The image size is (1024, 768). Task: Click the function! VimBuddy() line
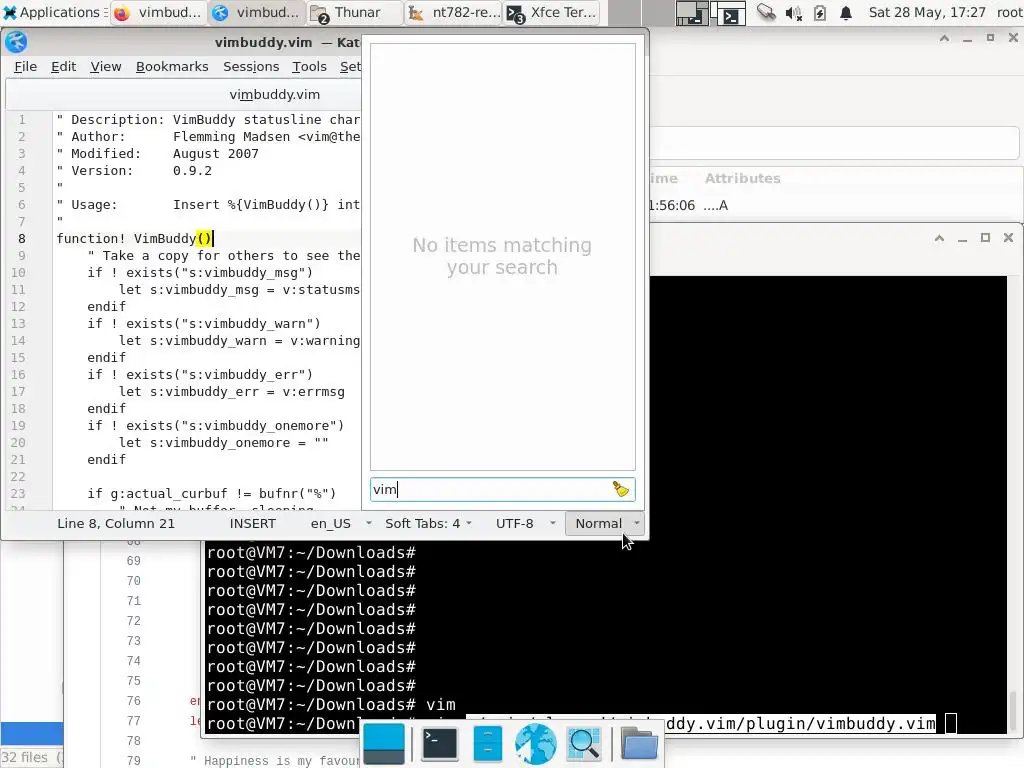(x=135, y=238)
